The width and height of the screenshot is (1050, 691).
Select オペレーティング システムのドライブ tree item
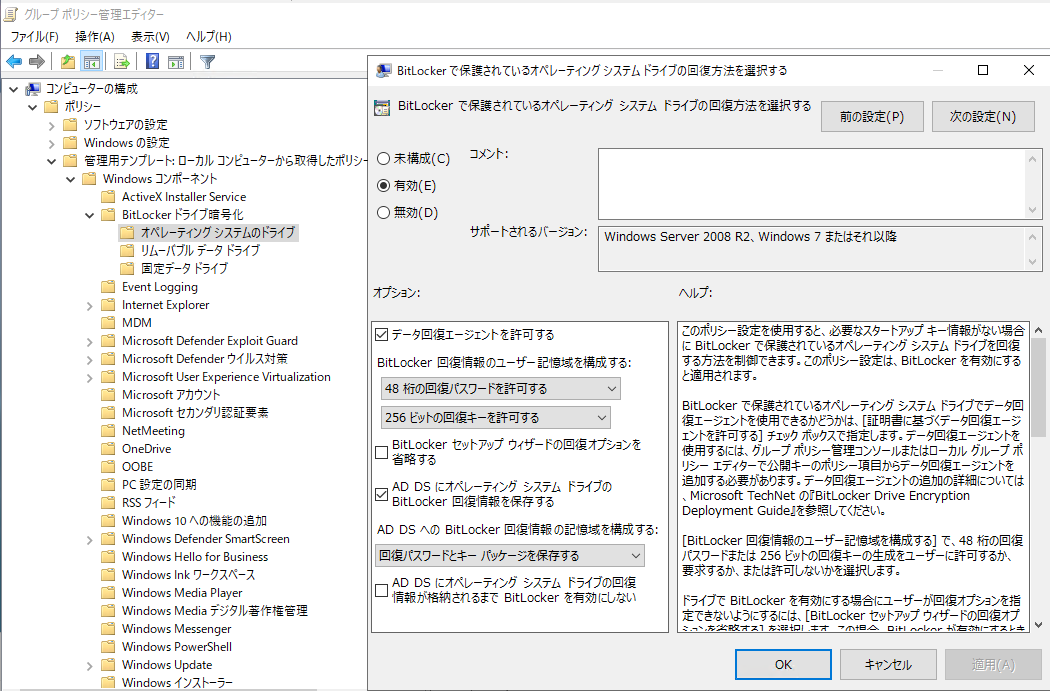218,232
